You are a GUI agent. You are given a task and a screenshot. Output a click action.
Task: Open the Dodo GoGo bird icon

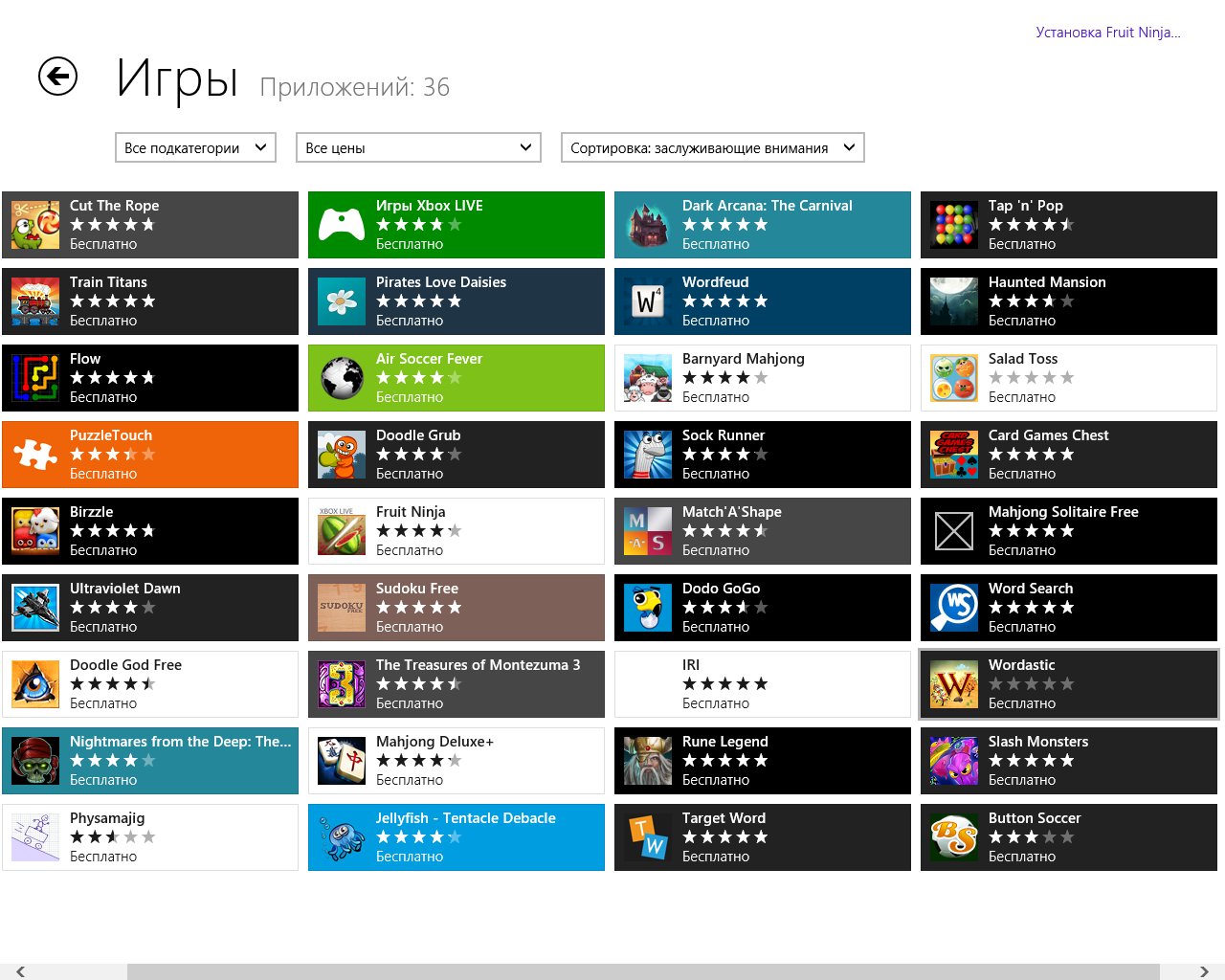[x=648, y=608]
